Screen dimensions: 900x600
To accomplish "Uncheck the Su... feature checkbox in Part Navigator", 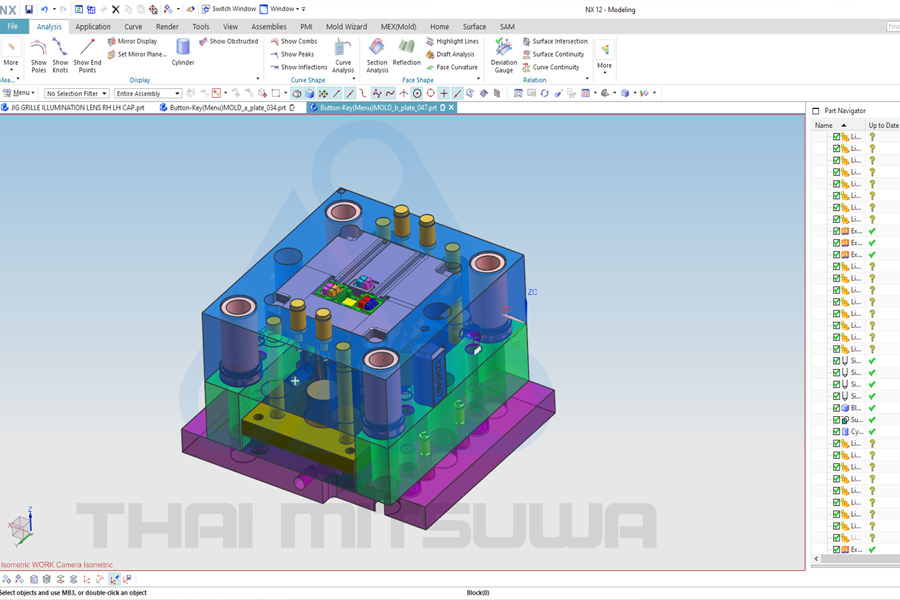I will click(836, 420).
